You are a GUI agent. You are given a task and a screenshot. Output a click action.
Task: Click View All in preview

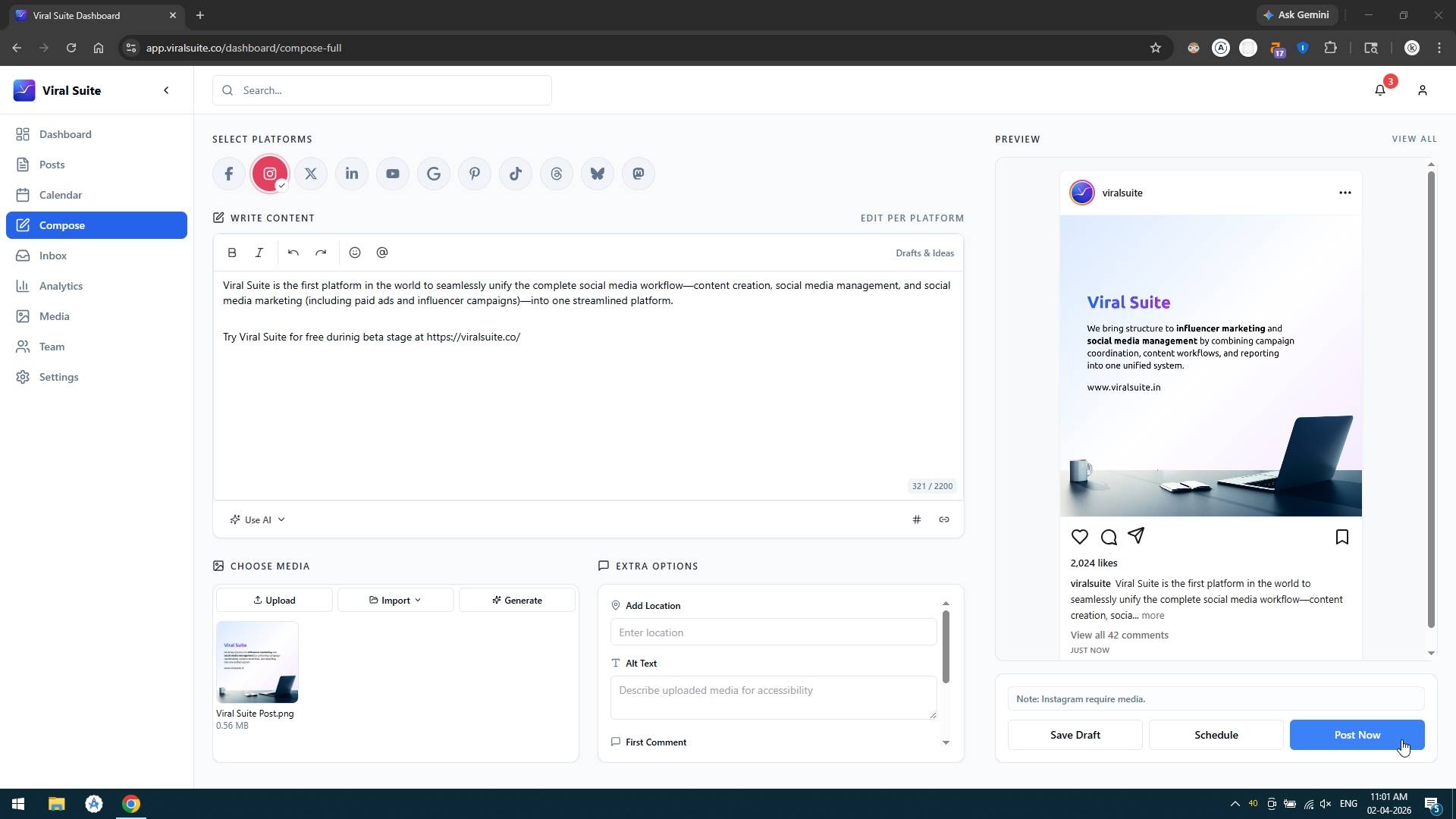(x=1414, y=139)
